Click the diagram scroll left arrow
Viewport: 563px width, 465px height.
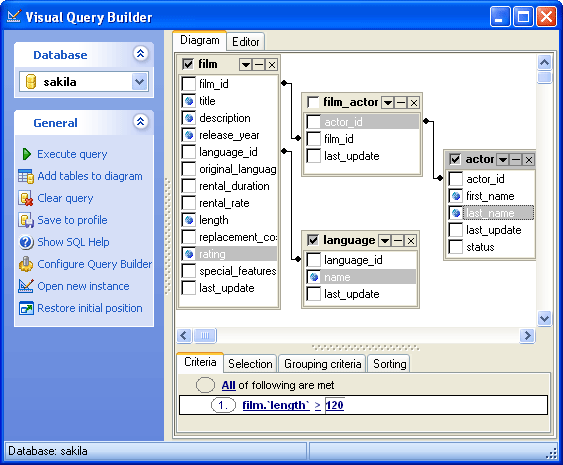tap(184, 336)
